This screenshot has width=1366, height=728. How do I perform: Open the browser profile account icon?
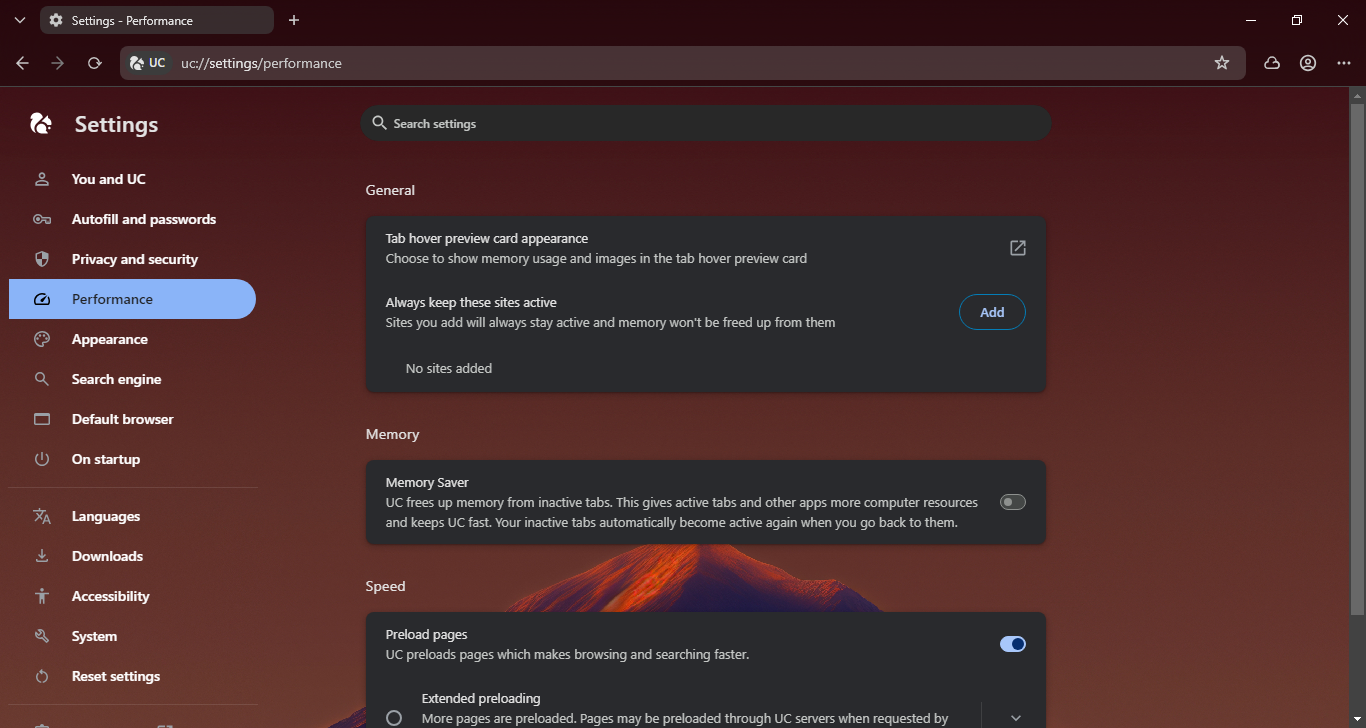[1307, 62]
